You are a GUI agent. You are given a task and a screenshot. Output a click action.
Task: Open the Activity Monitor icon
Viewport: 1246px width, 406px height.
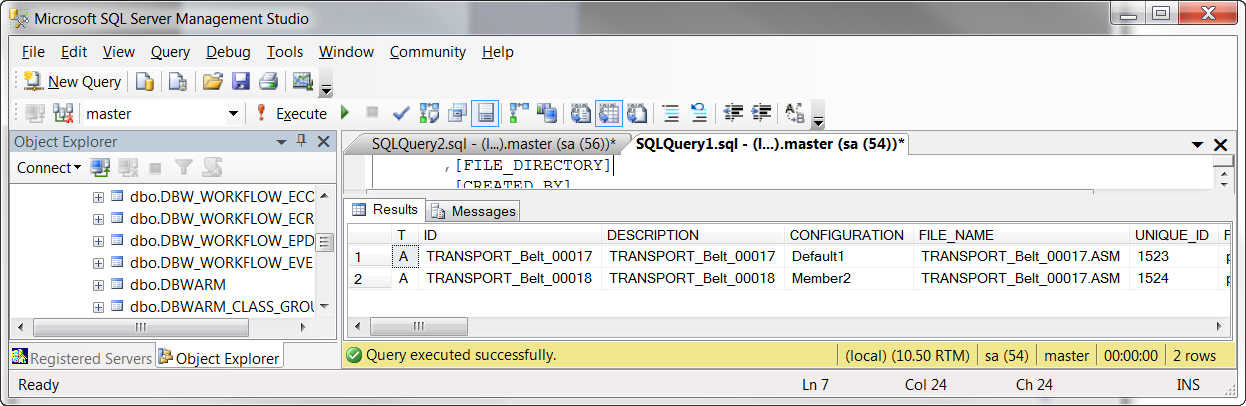click(x=302, y=81)
